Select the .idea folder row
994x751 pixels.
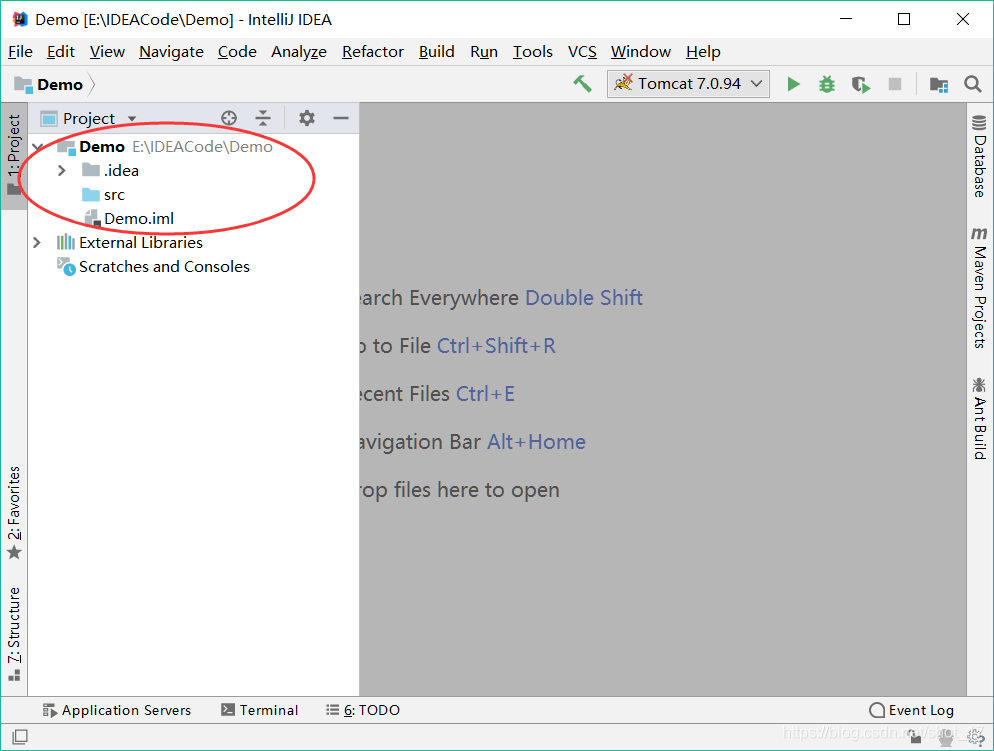(x=193, y=170)
